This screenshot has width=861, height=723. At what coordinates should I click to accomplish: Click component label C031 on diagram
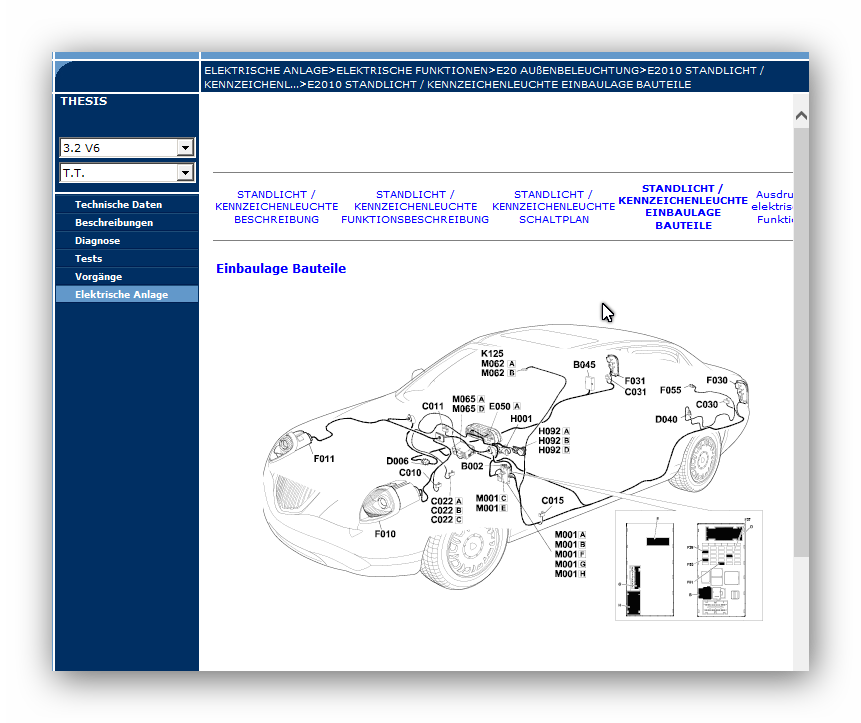tap(635, 392)
